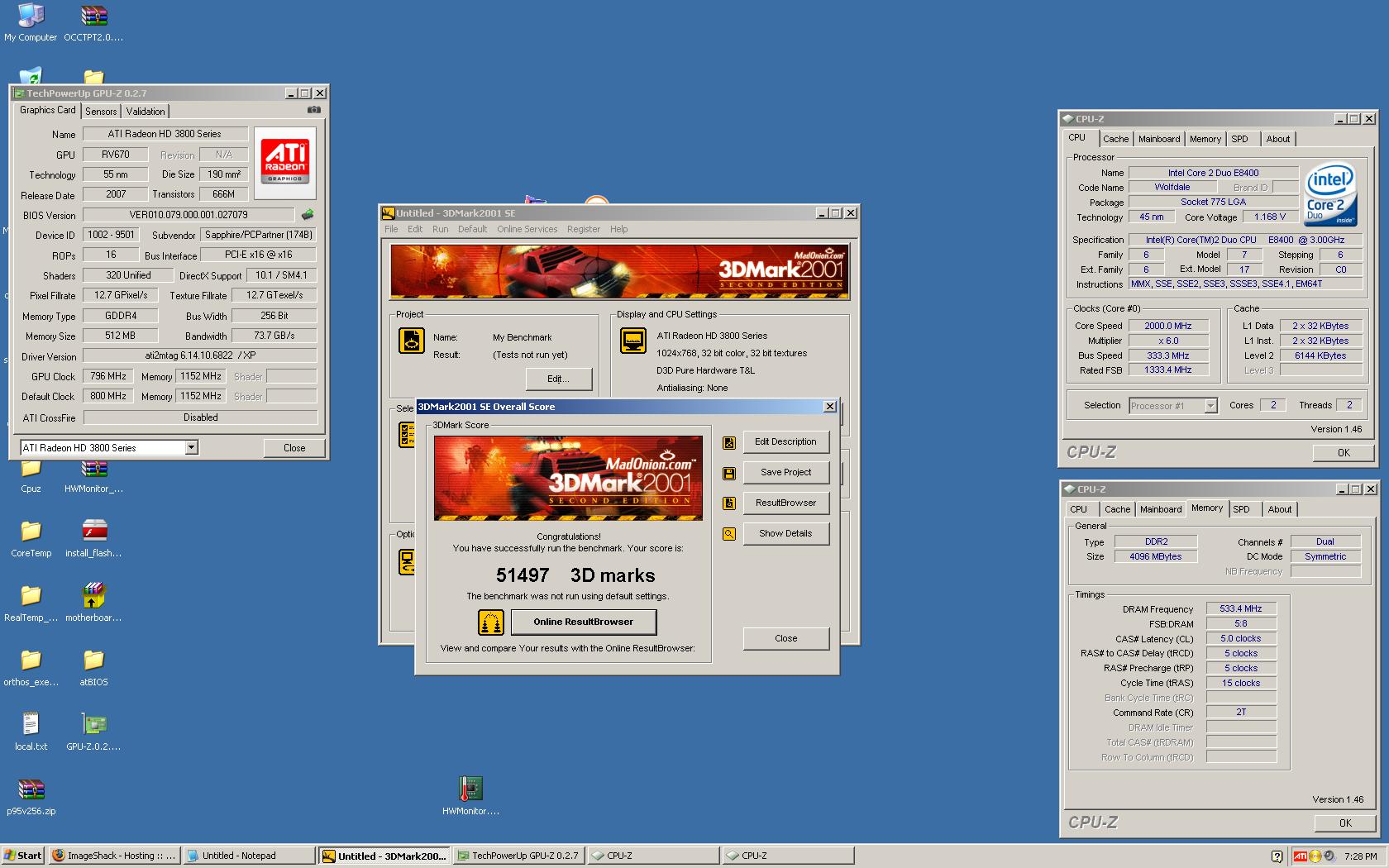1389x868 pixels.
Task: Open the Processor #1 selection dropdown
Action: coord(1211,406)
